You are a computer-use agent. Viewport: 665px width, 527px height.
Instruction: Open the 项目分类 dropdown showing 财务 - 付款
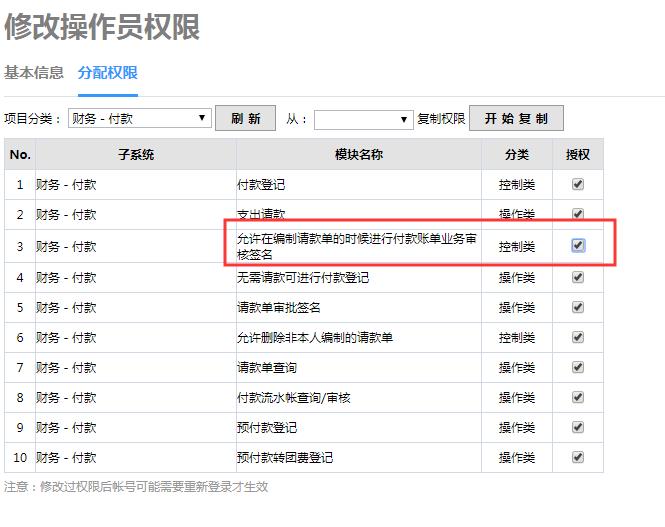click(x=139, y=119)
